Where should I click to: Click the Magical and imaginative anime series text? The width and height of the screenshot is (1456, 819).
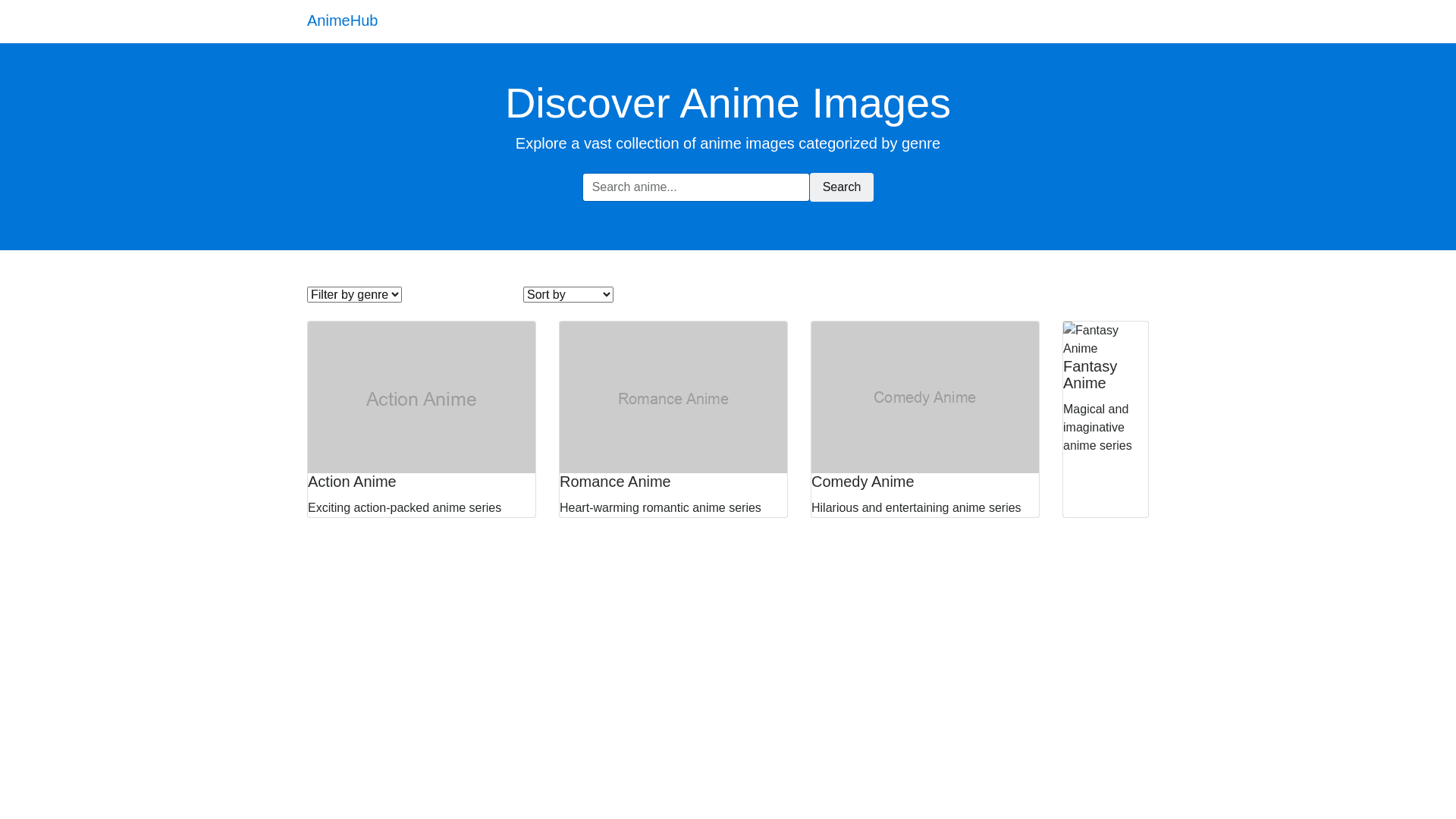click(1097, 428)
